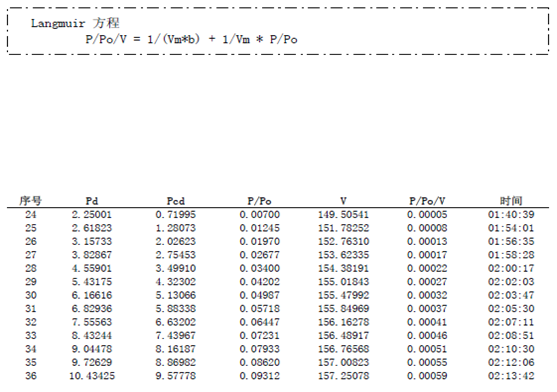The height and width of the screenshot is (392, 557).
Task: Click the Pcd column header
Action: click(175, 201)
